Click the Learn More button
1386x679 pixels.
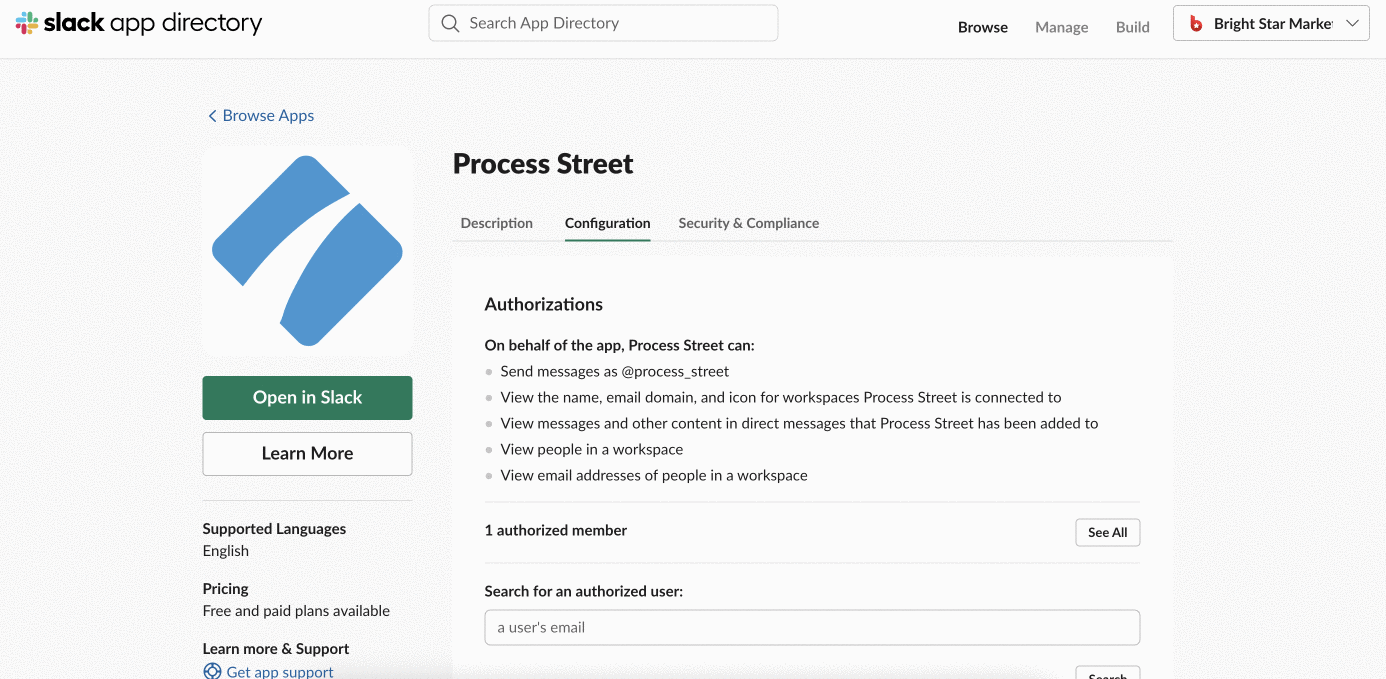[x=307, y=454]
